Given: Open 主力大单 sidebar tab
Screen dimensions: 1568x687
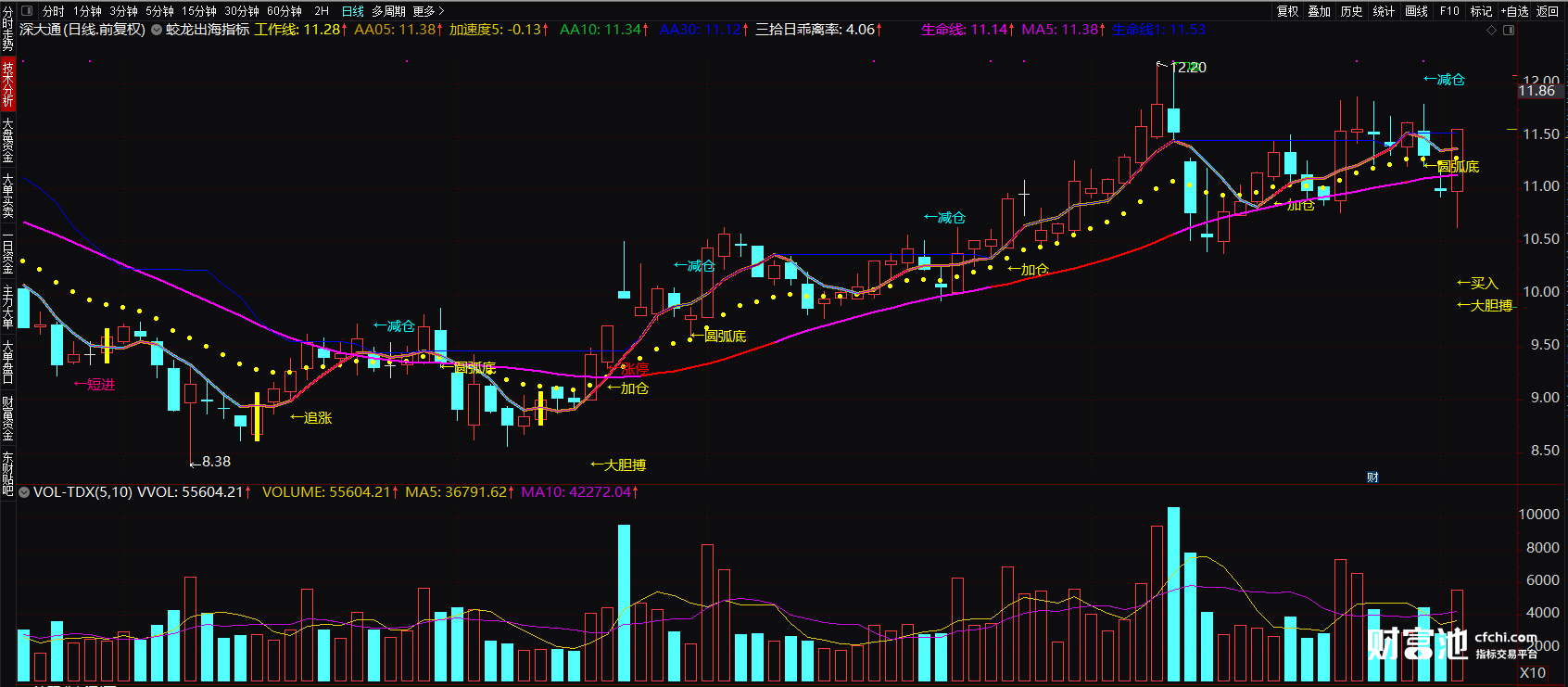Looking at the screenshot, I should [7, 307].
